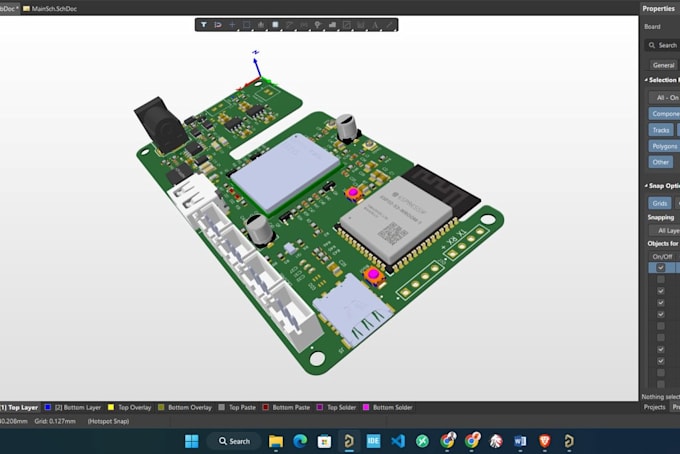Select the Move Objects plus tool
The width and height of the screenshot is (680, 454).
pyautogui.click(x=232, y=25)
